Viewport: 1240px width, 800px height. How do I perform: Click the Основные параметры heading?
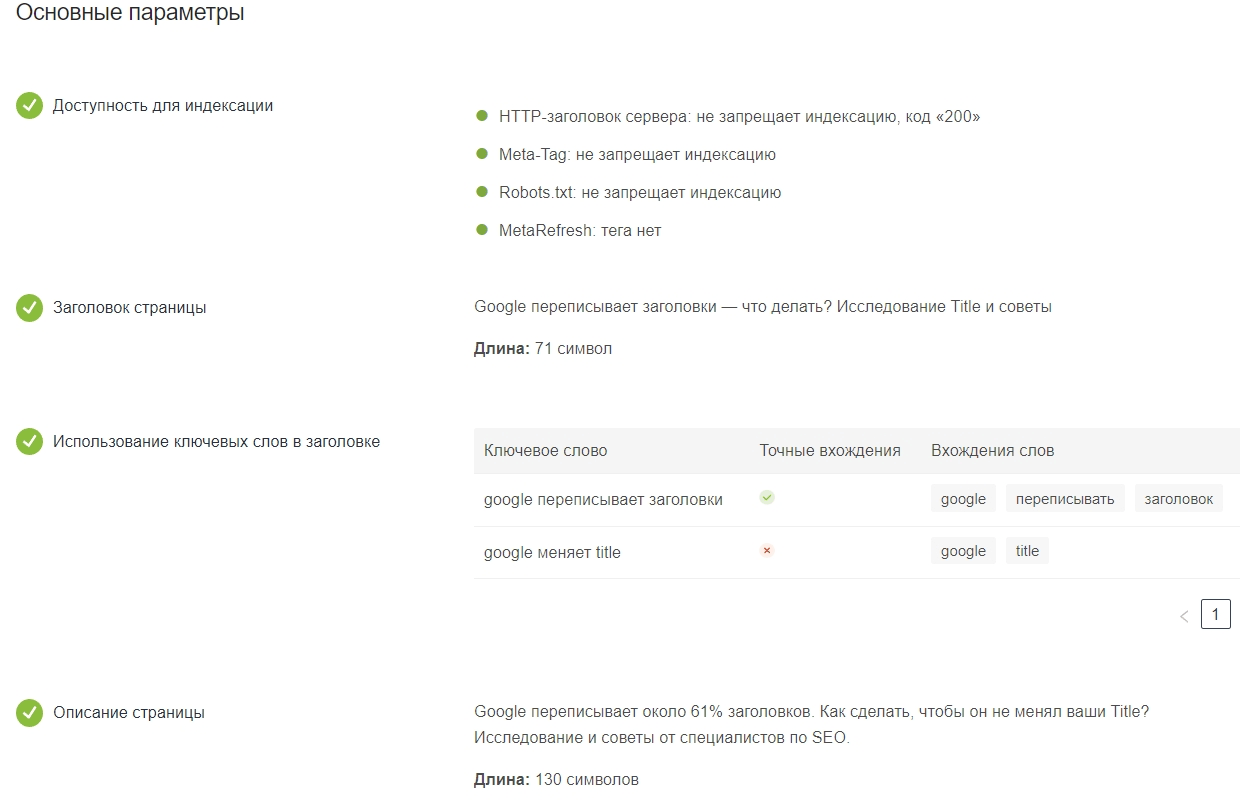click(x=130, y=13)
